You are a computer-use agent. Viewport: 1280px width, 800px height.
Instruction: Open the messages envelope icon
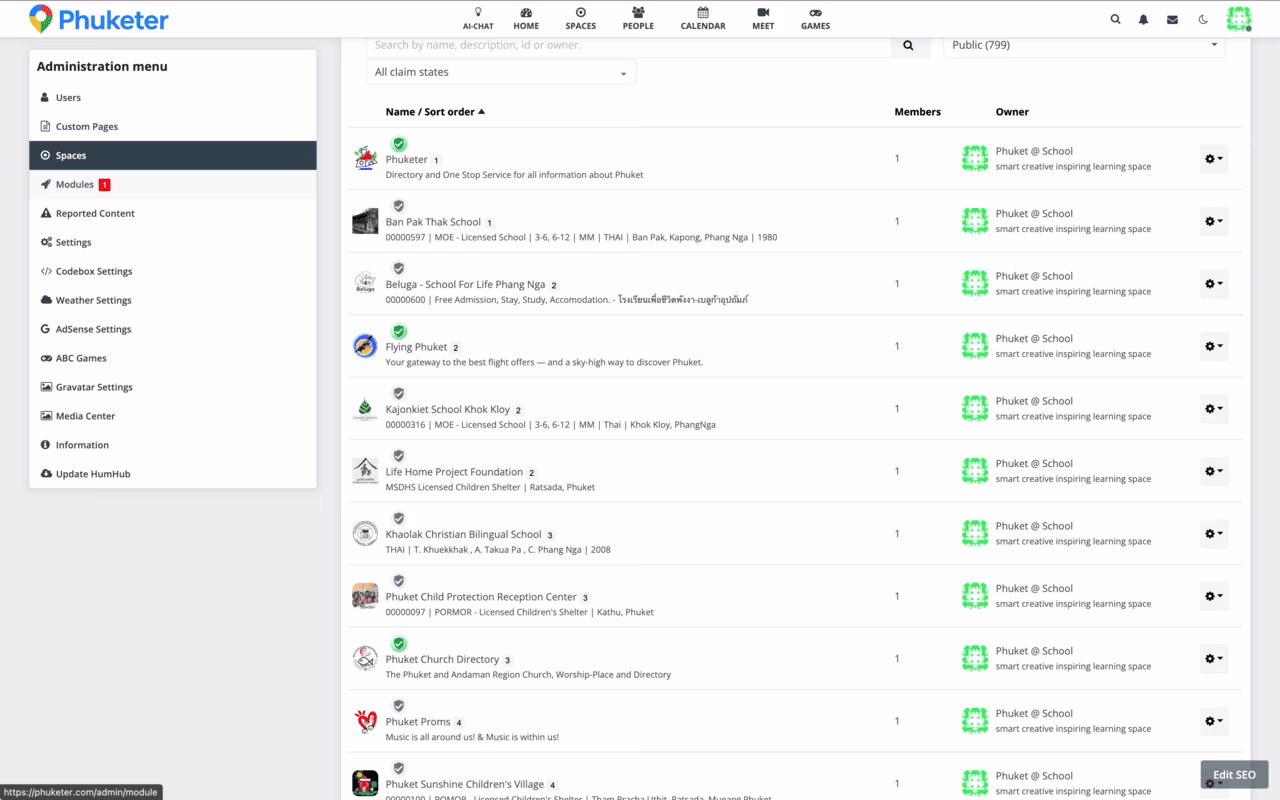pyautogui.click(x=1172, y=19)
